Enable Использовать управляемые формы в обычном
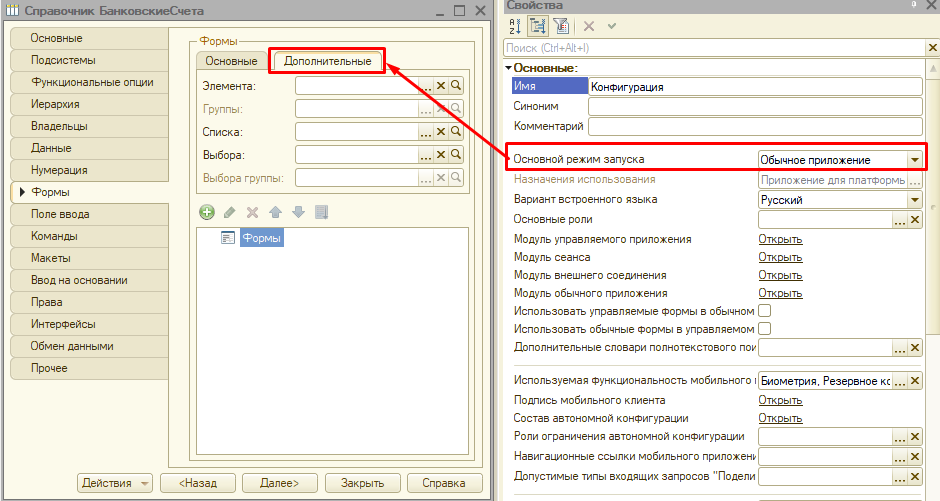940x501 pixels. (764, 310)
